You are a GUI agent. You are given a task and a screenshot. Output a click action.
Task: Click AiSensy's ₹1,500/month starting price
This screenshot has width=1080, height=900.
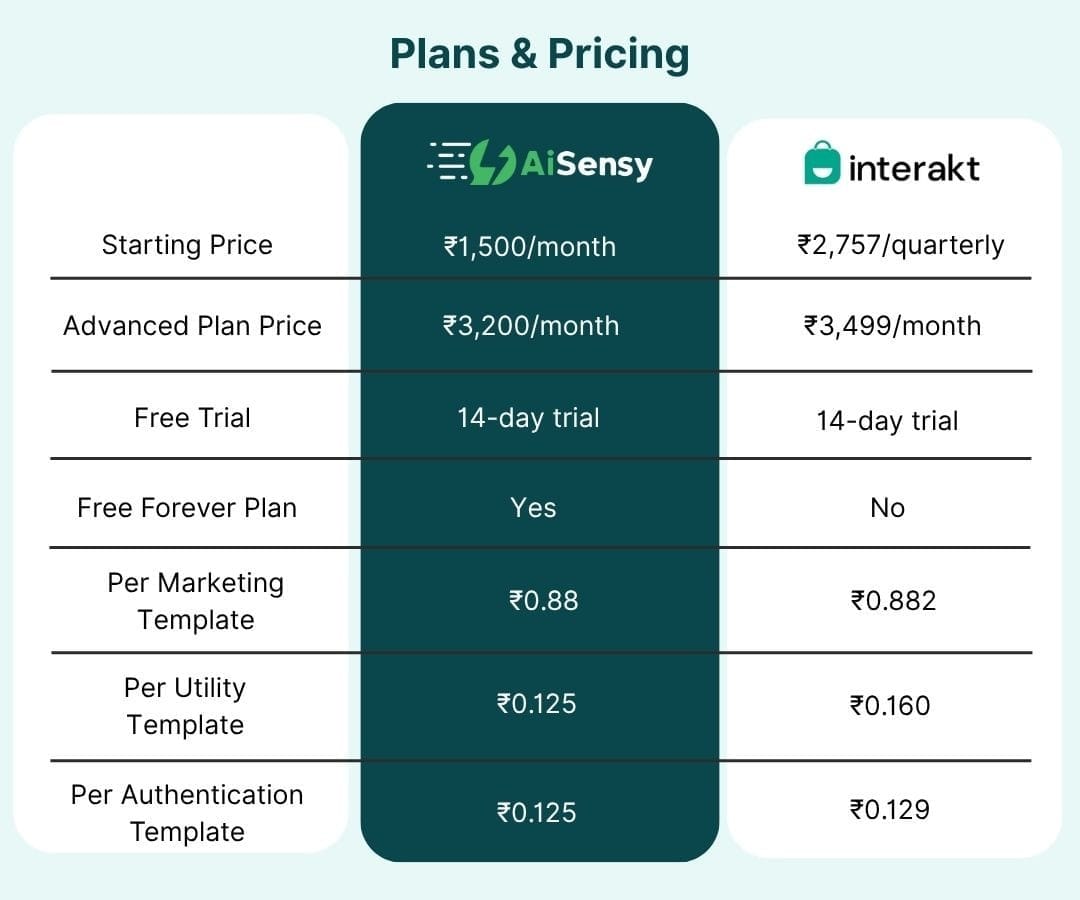point(530,246)
